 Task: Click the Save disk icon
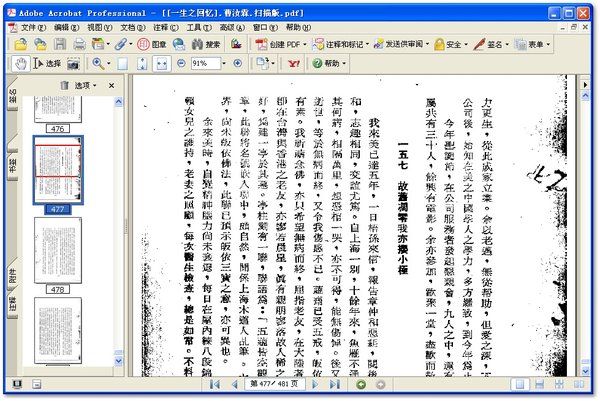pyautogui.click(x=60, y=44)
